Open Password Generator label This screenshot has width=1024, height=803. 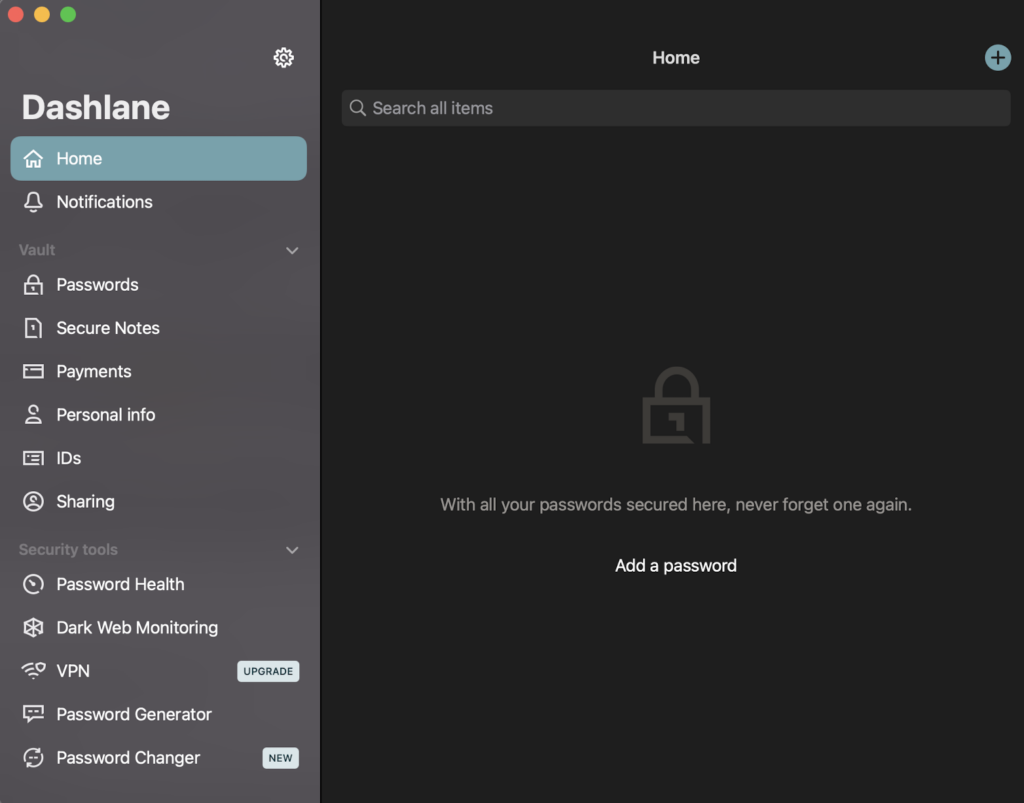[x=134, y=714]
